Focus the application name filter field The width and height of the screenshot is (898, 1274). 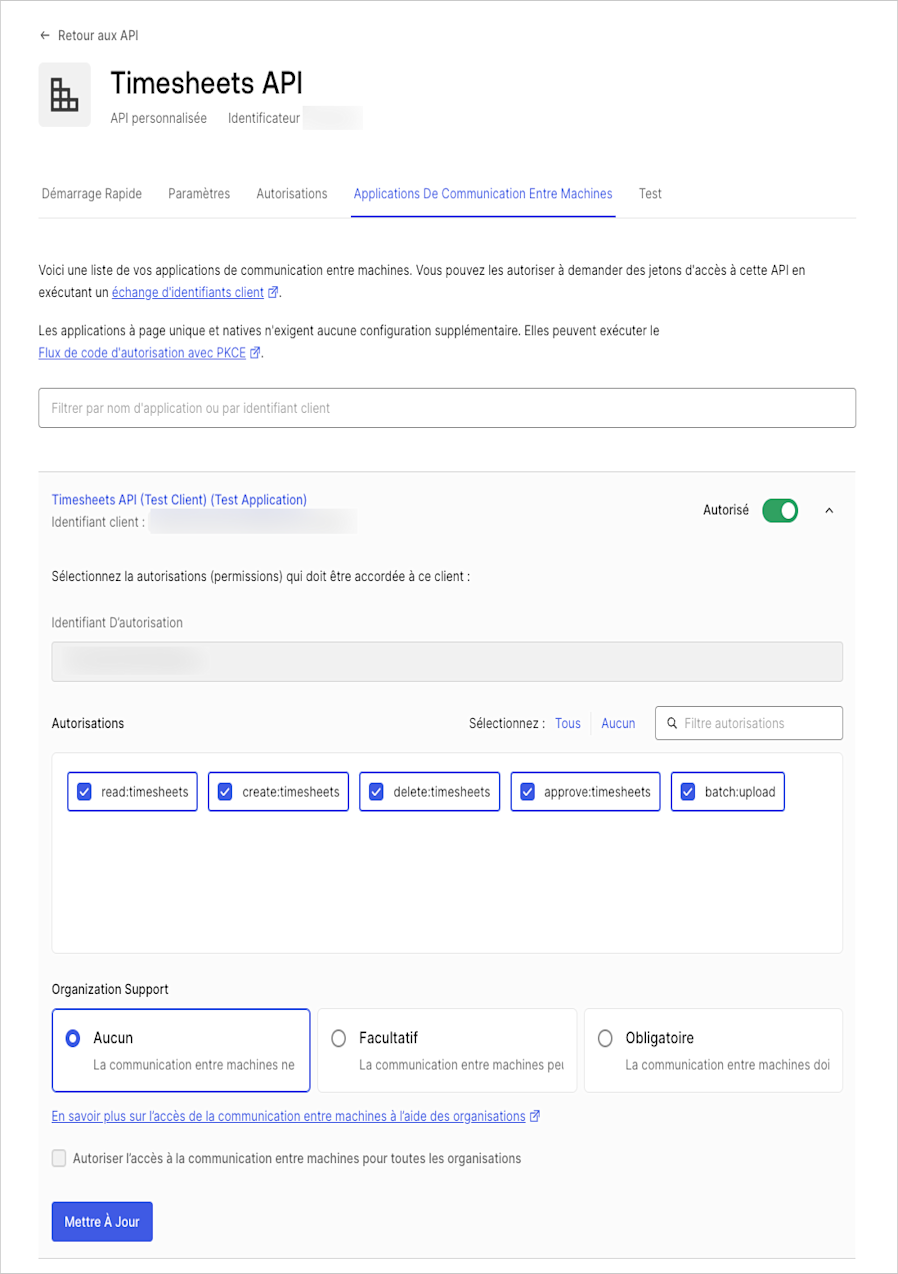pos(447,408)
